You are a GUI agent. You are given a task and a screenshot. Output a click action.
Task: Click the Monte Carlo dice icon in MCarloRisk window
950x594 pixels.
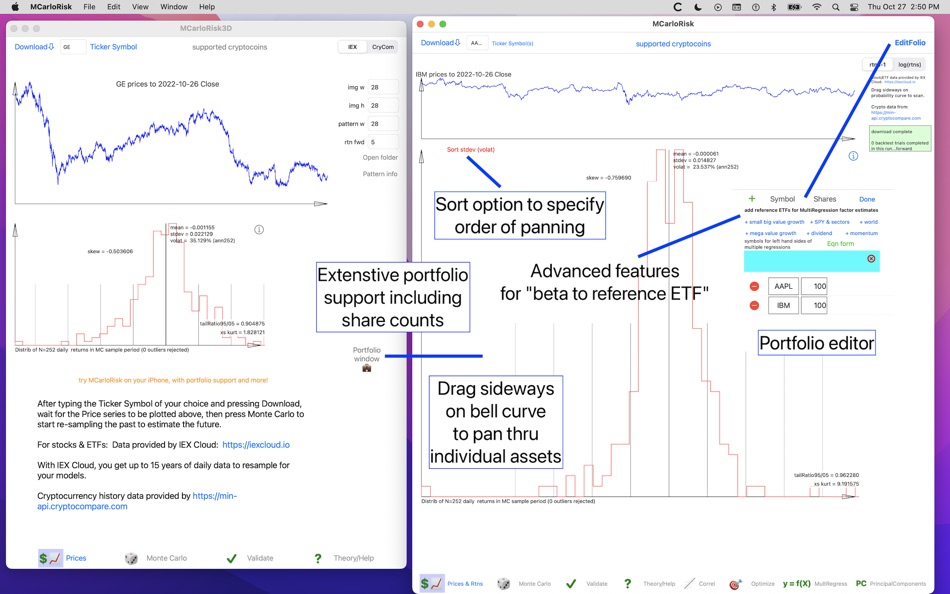click(503, 584)
